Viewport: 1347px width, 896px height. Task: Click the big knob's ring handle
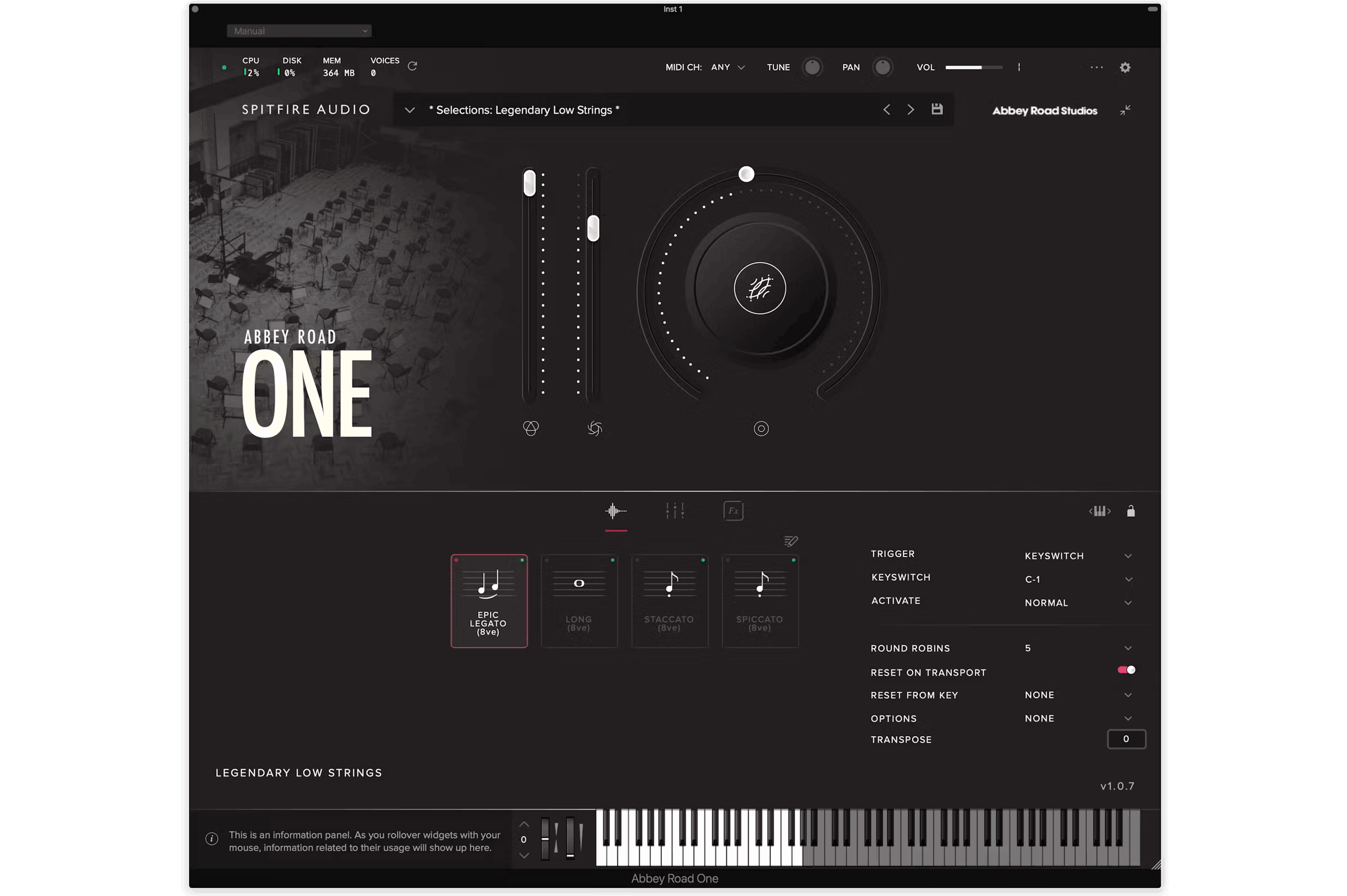pos(746,174)
